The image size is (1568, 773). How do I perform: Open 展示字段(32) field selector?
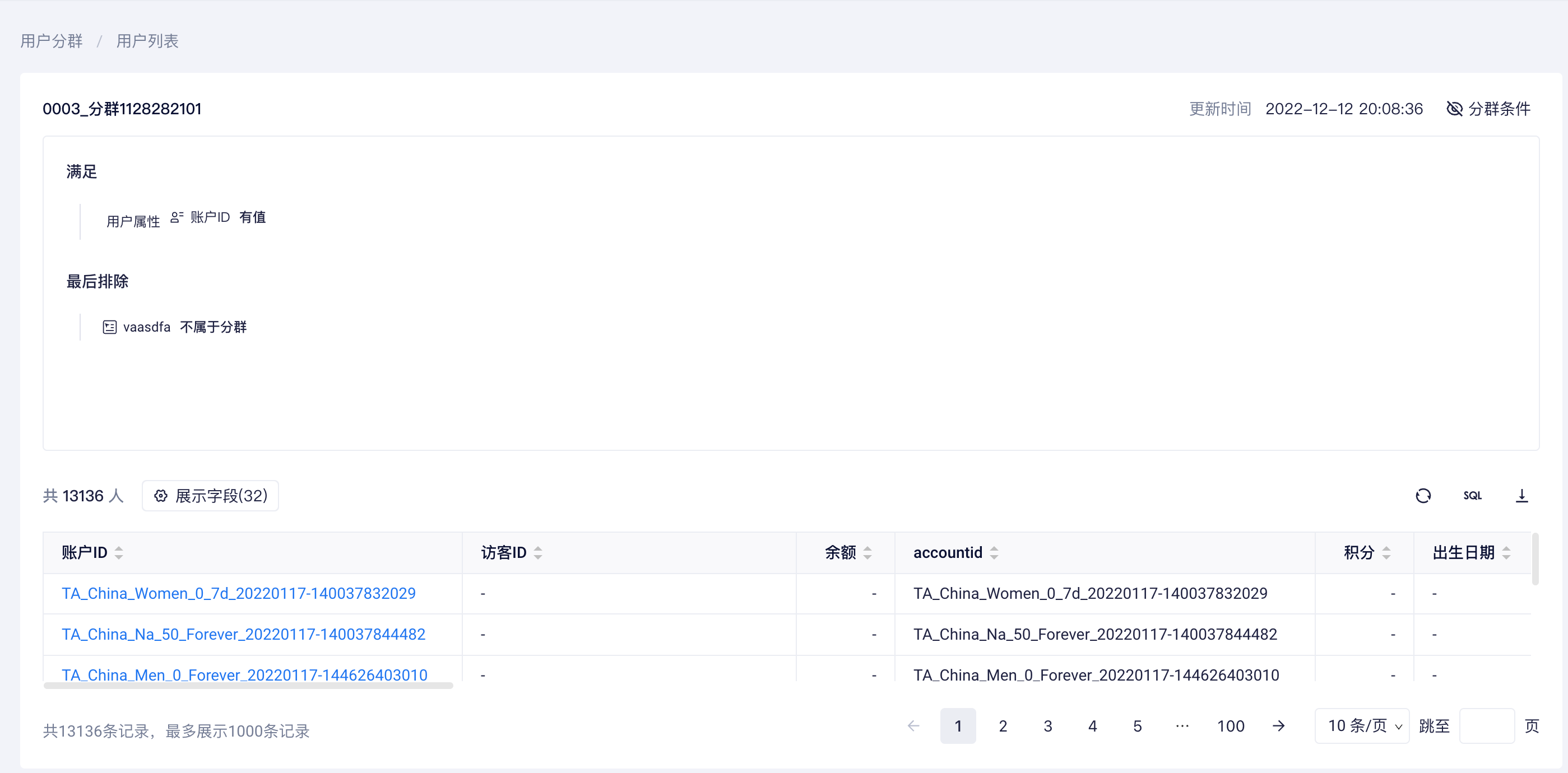pyautogui.click(x=210, y=496)
